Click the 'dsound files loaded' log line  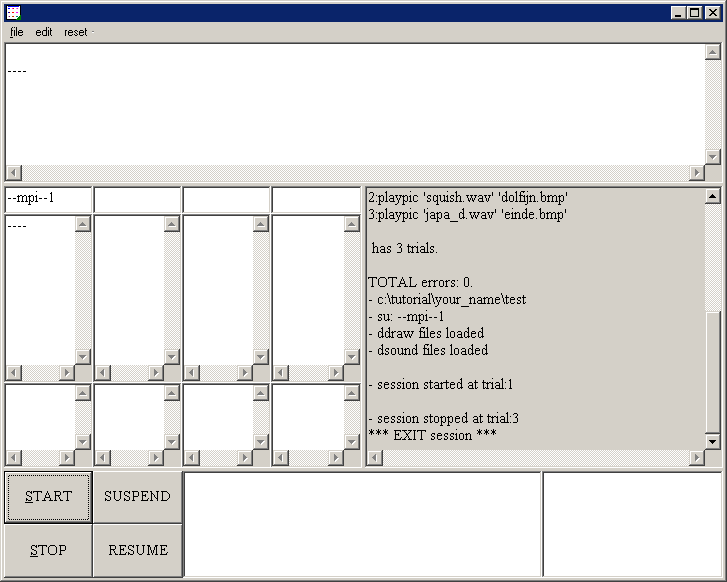point(428,350)
